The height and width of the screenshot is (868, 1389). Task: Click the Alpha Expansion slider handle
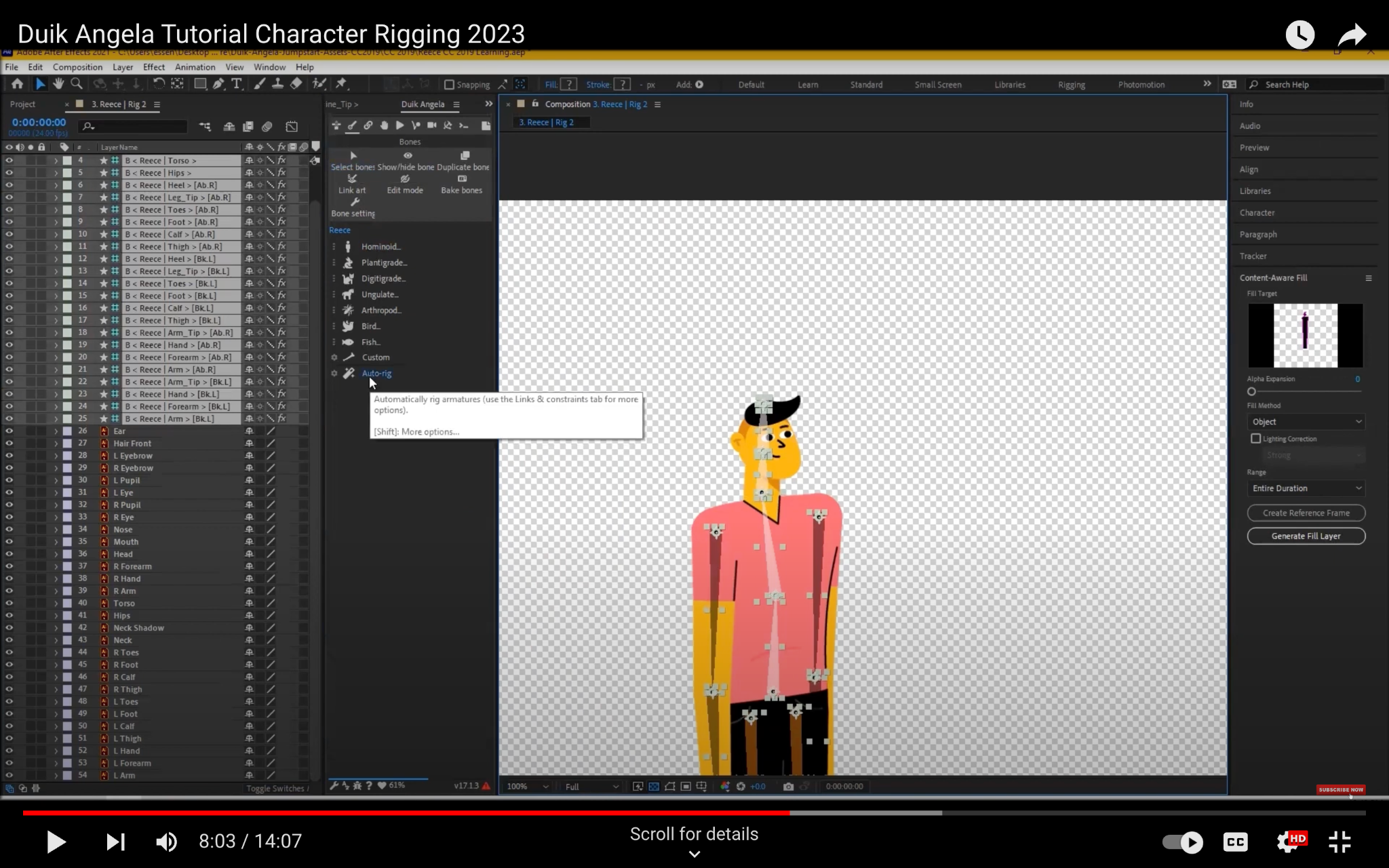[x=1251, y=391]
